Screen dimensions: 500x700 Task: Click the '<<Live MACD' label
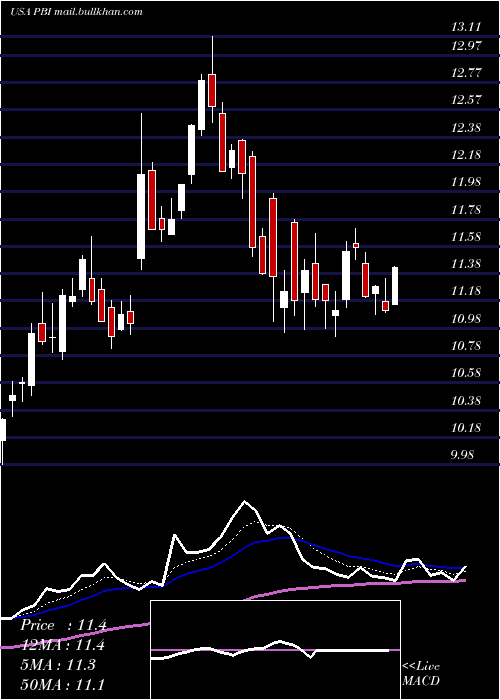[x=421, y=673]
